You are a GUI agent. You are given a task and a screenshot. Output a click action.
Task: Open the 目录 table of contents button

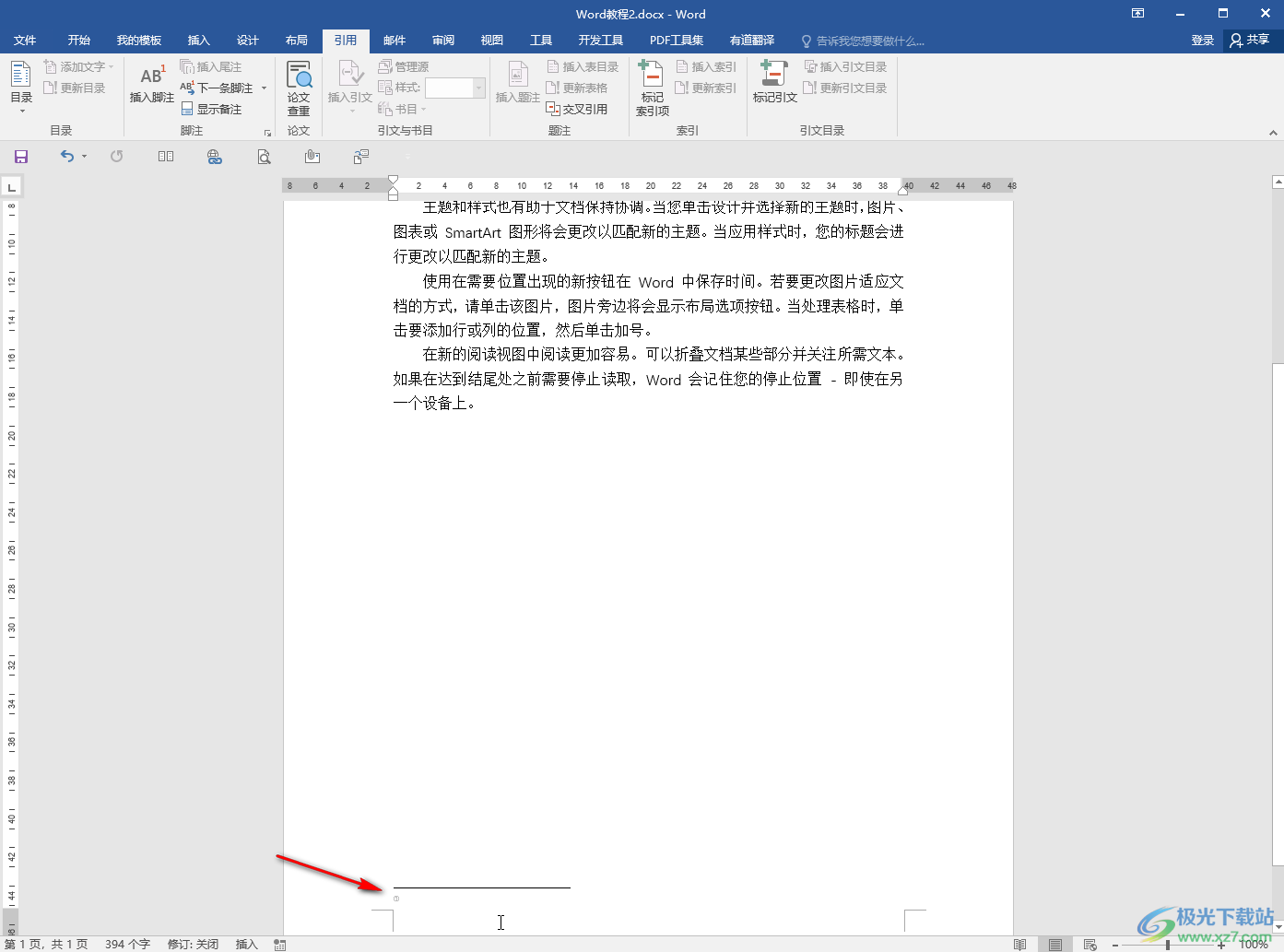click(x=21, y=87)
